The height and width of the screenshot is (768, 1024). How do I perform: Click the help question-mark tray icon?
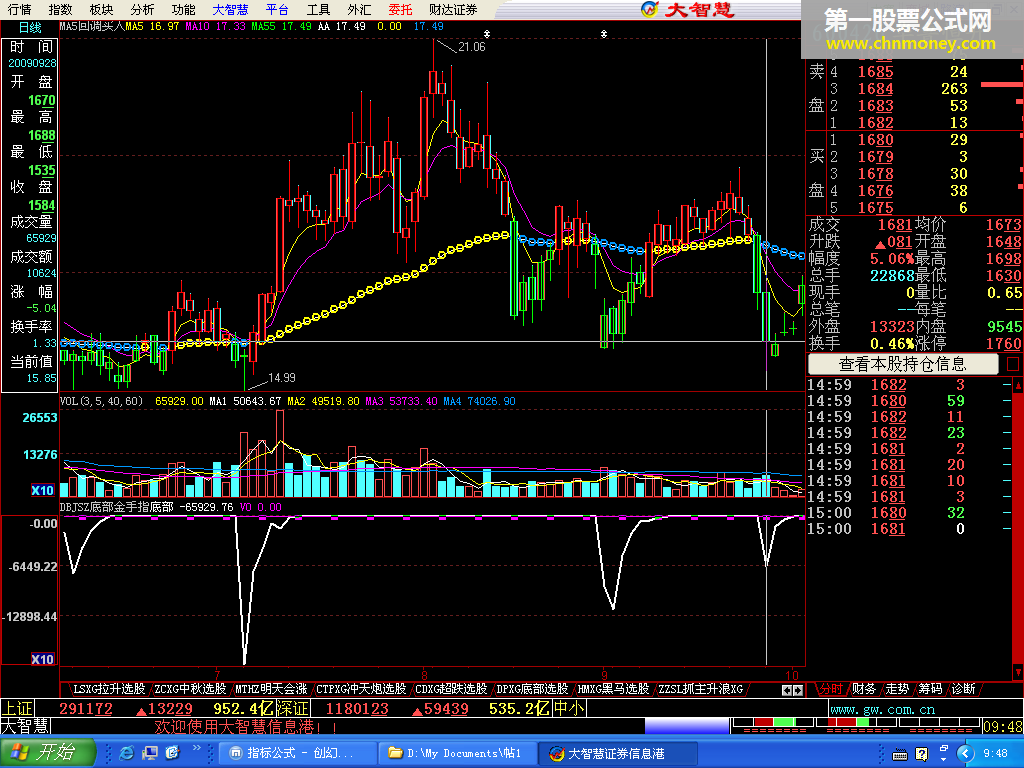tap(921, 755)
